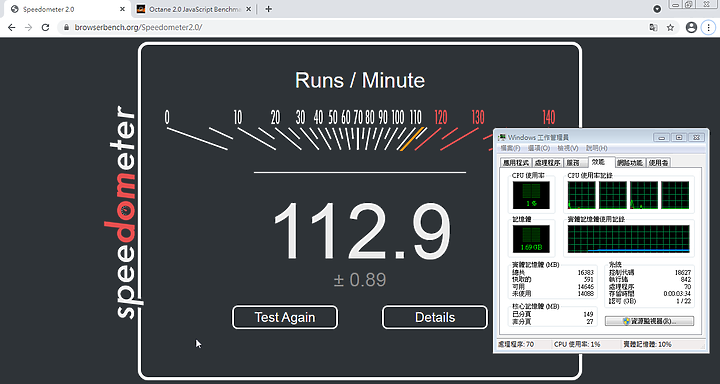720x384 pixels.
Task: Open 檢視(V) menu in Task Manager
Action: [568, 148]
